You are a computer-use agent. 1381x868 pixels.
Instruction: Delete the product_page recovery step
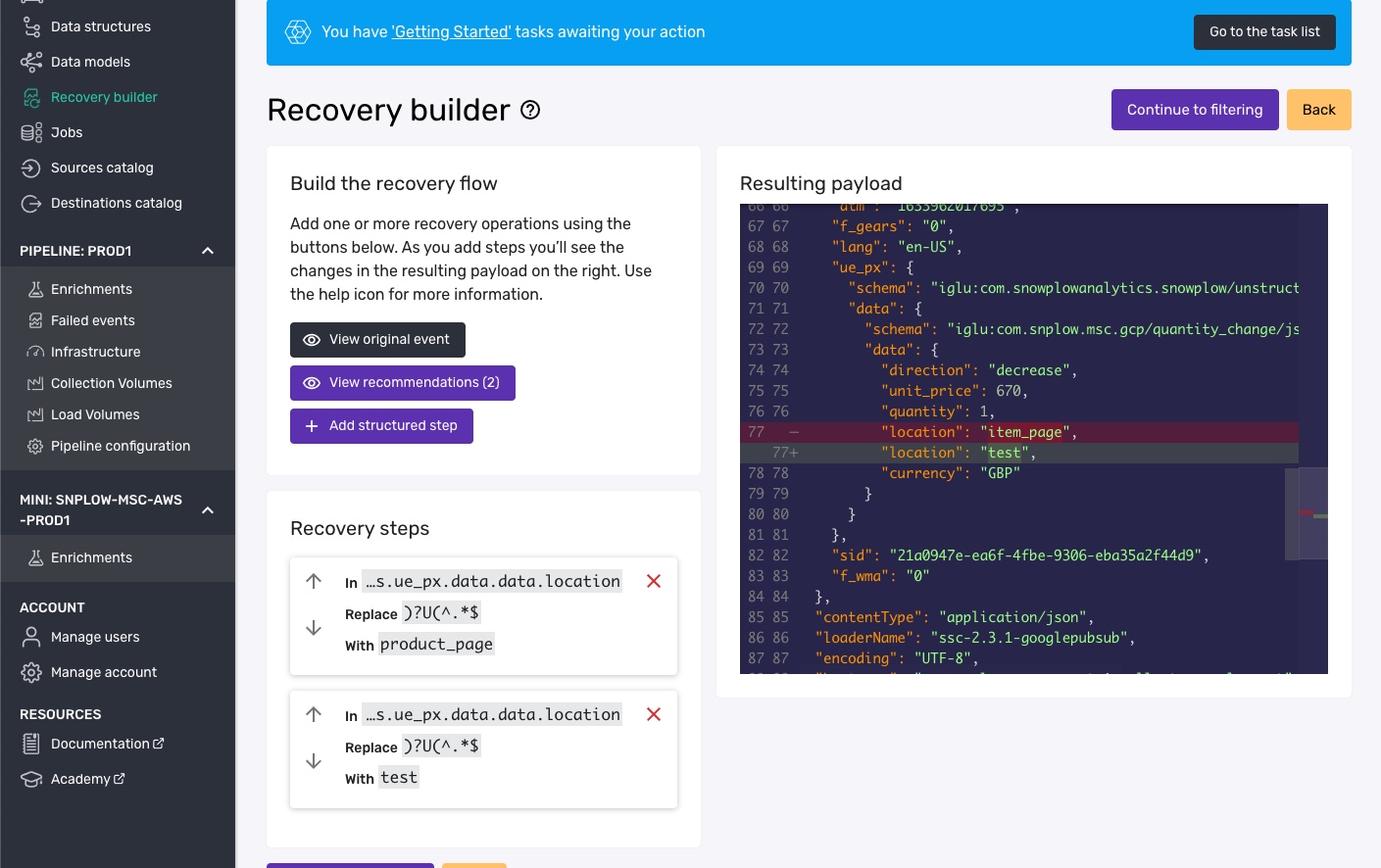pyautogui.click(x=654, y=581)
